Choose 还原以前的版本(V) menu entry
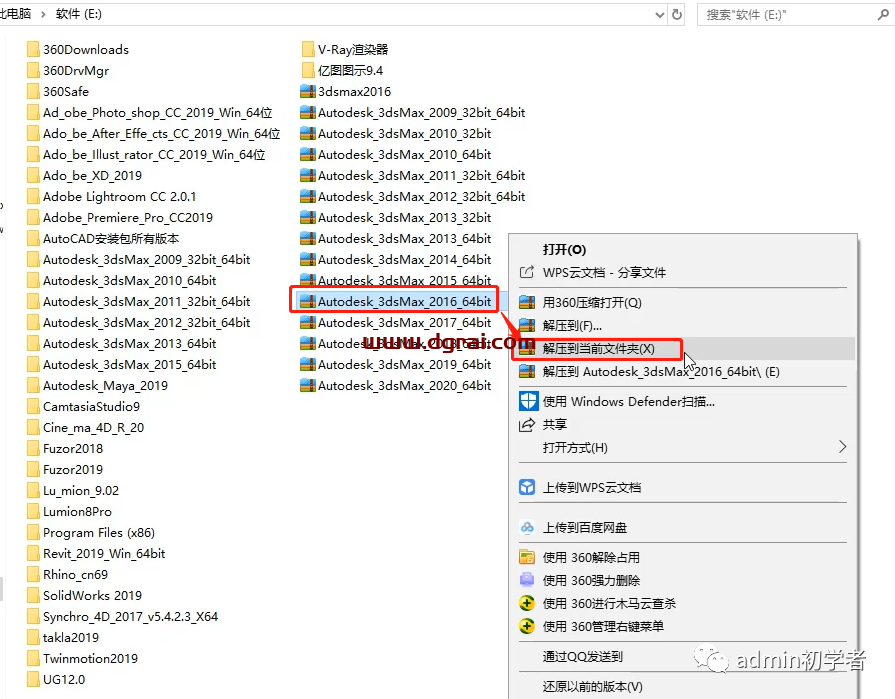Image resolution: width=895 pixels, height=699 pixels. (592, 686)
